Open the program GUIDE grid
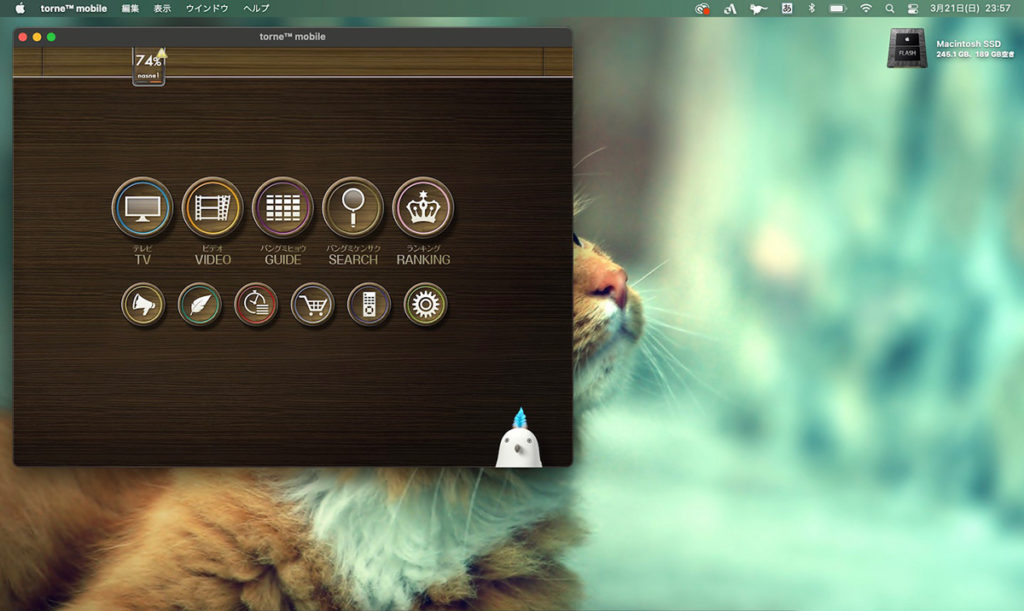 [x=282, y=208]
